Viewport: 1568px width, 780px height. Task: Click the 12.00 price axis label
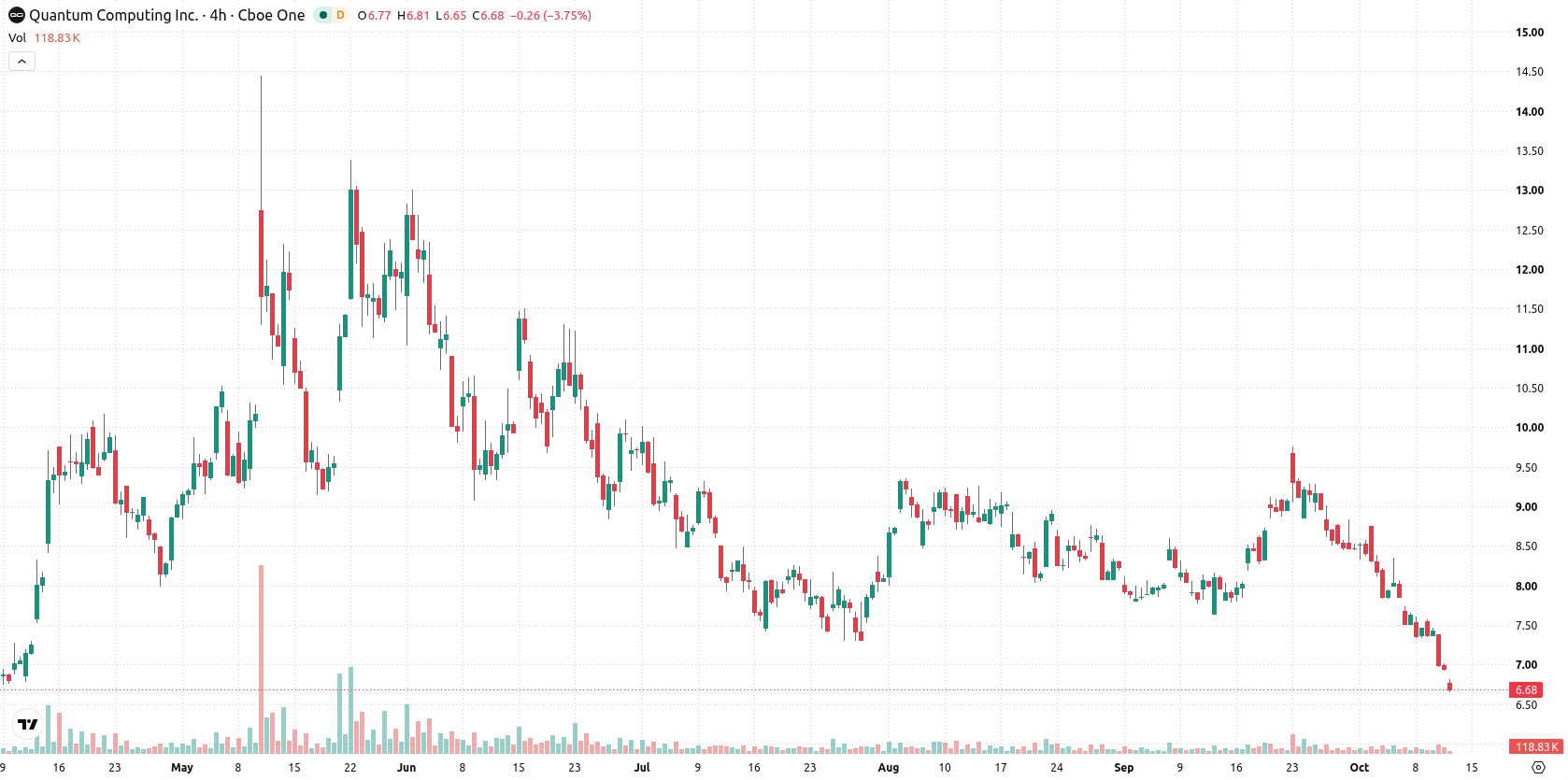click(x=1530, y=270)
